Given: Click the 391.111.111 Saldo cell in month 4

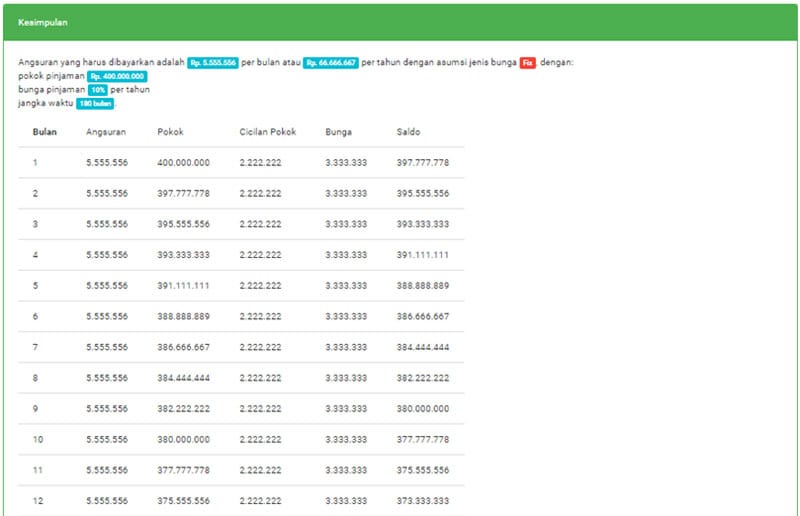Looking at the screenshot, I should pos(422,255).
